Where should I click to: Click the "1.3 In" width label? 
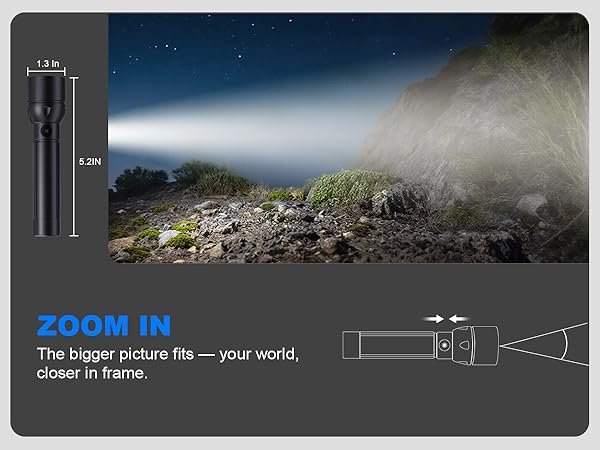tap(48, 64)
